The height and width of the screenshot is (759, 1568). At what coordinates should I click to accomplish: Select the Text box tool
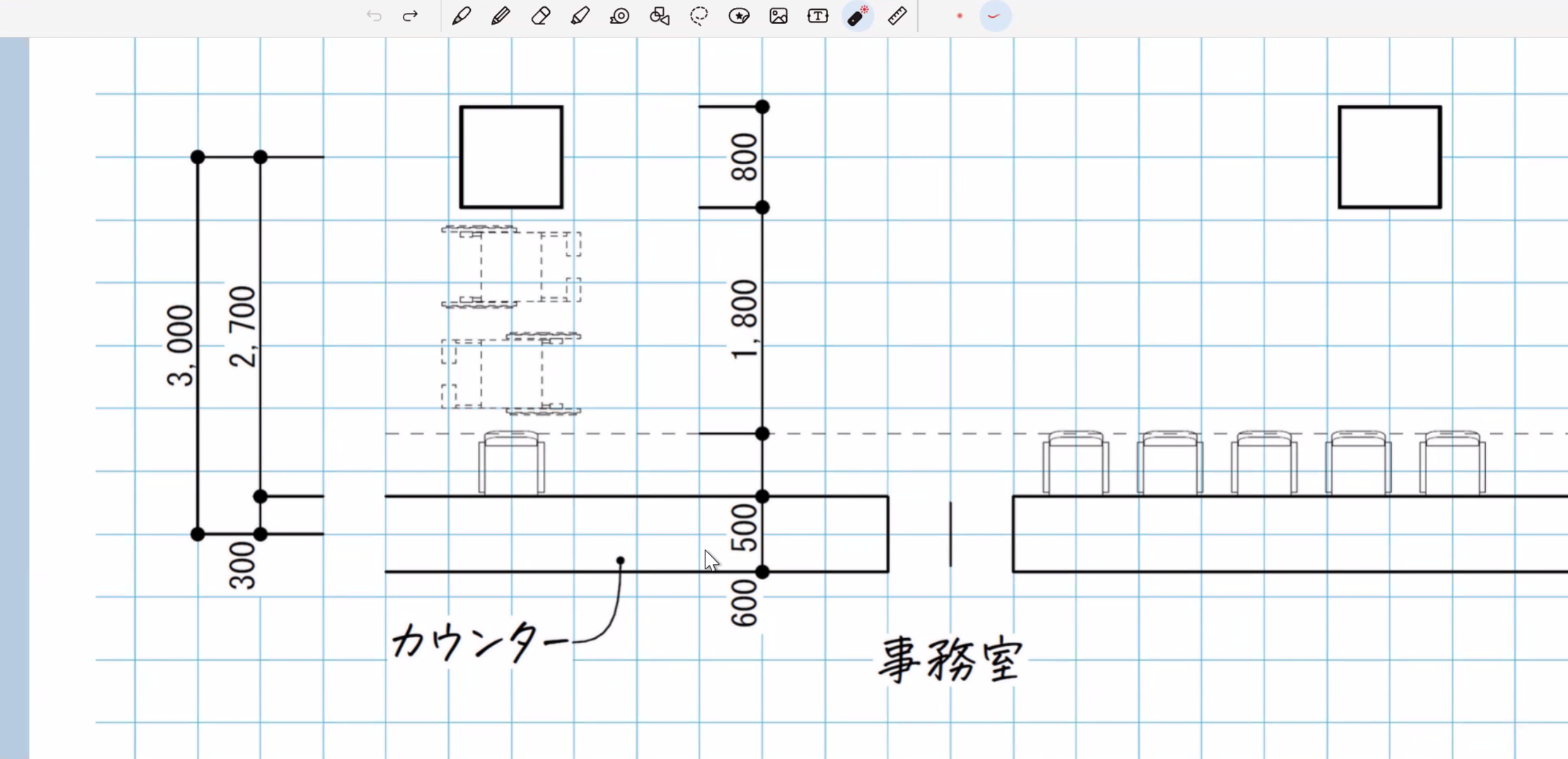pyautogui.click(x=817, y=16)
